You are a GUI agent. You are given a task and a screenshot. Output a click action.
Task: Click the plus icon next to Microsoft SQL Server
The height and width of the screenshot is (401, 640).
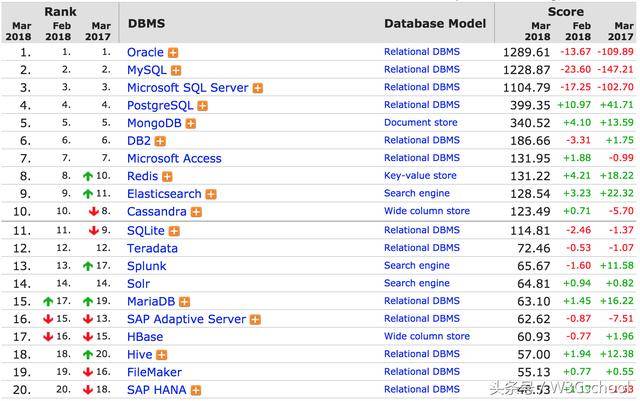257,88
